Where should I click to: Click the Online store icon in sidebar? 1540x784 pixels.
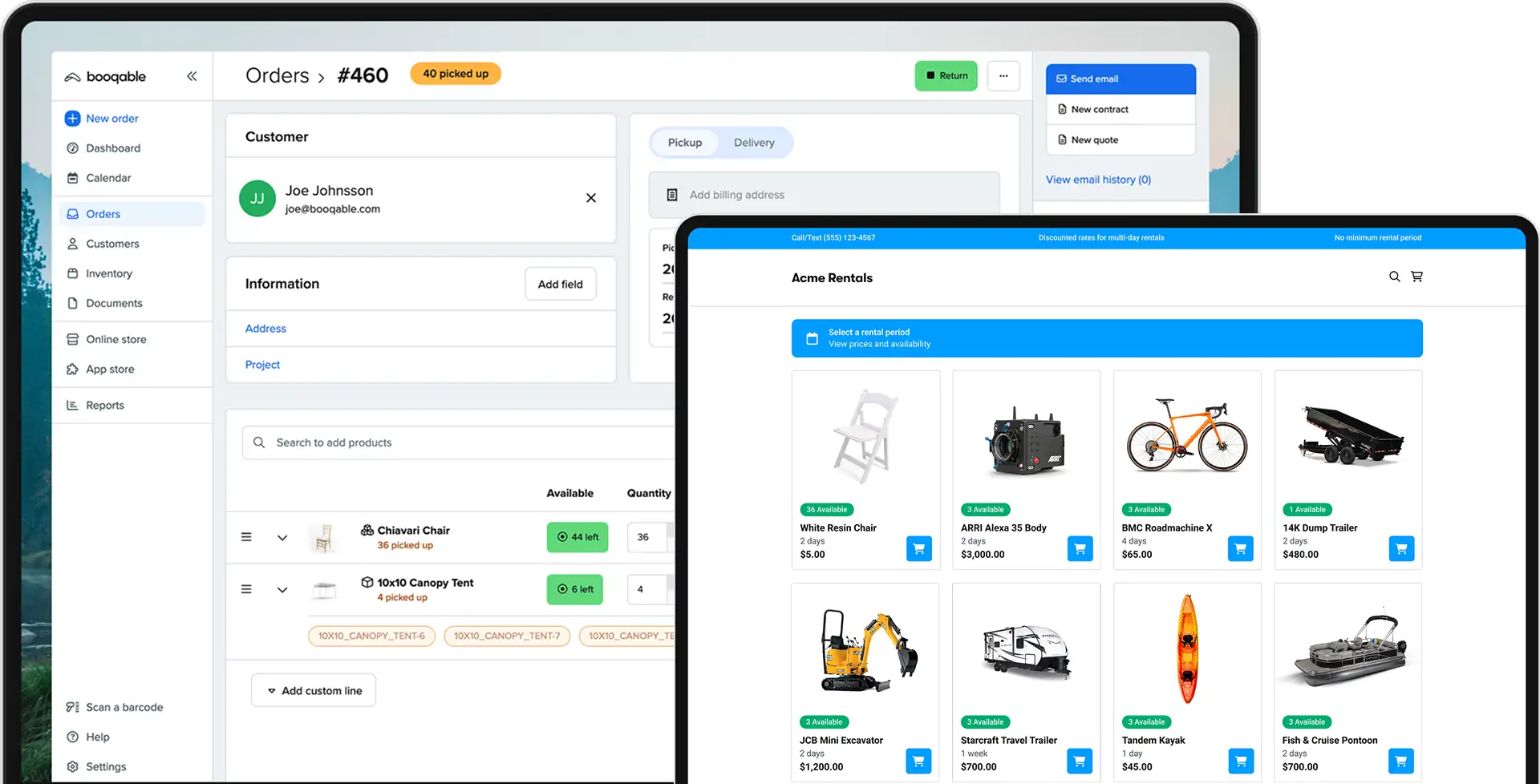pos(72,339)
